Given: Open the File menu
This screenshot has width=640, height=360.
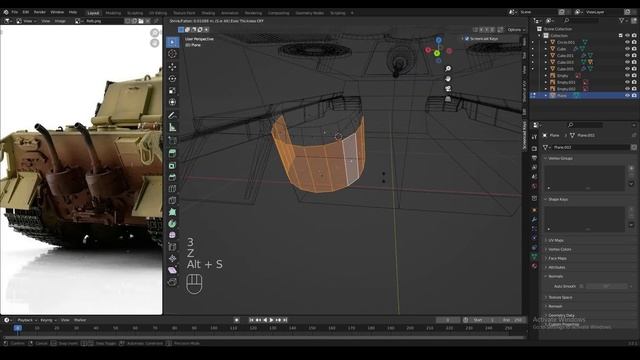Looking at the screenshot, I should 15,12.
